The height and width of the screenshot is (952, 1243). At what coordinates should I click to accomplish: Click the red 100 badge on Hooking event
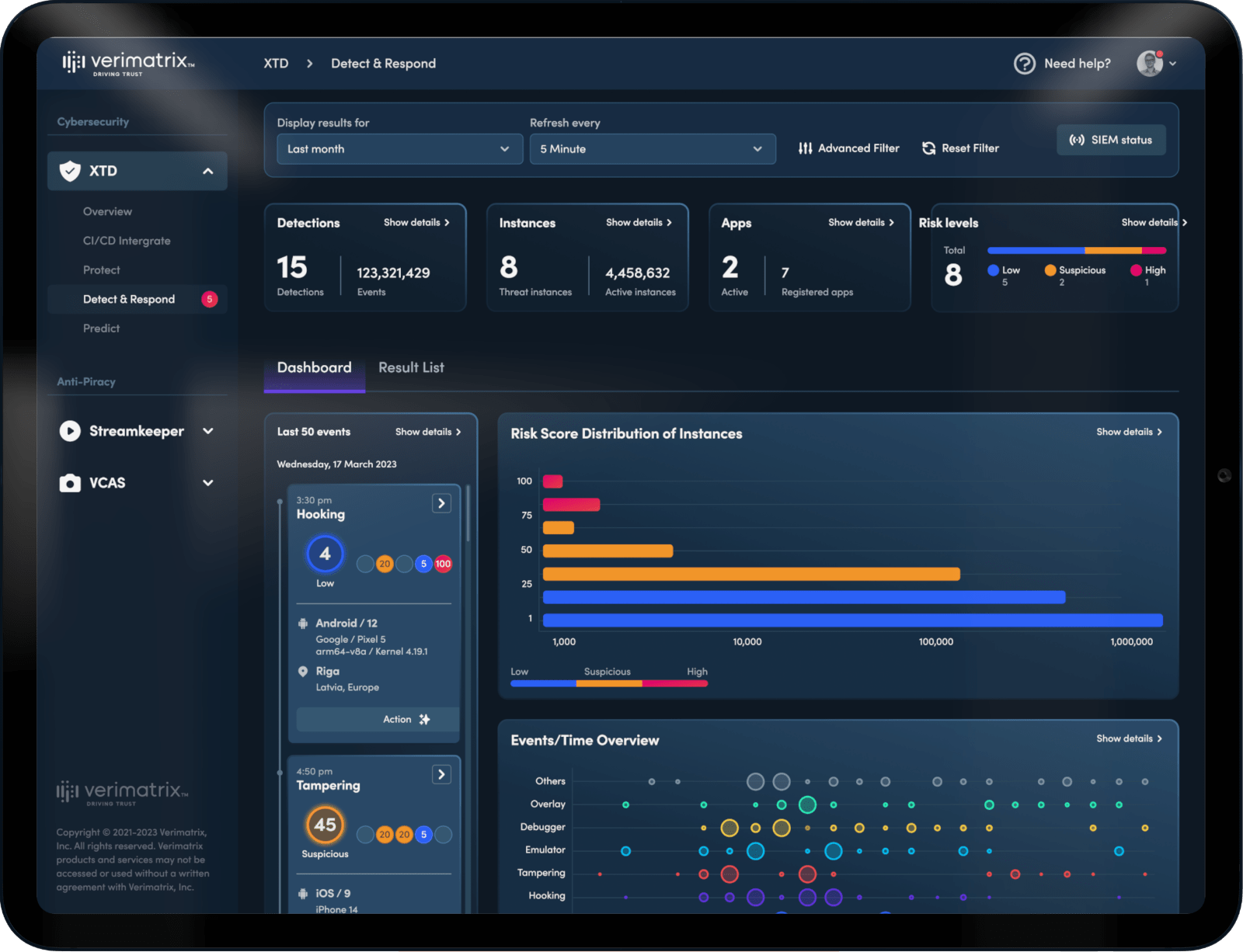click(442, 564)
